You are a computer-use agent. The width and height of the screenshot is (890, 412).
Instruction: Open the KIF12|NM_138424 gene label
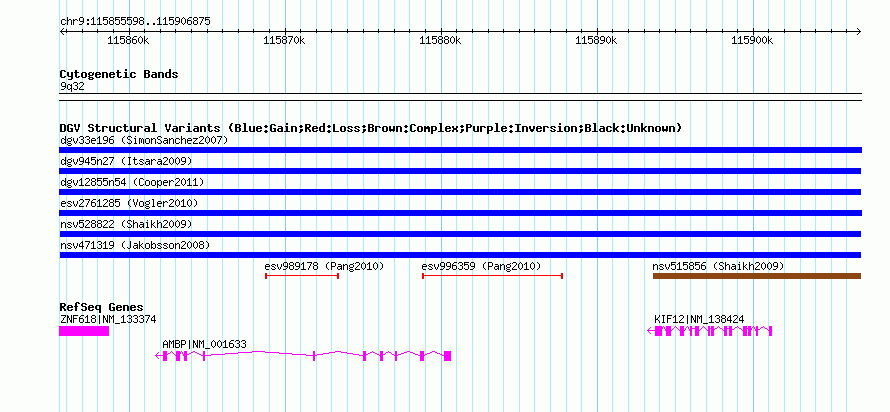699,319
